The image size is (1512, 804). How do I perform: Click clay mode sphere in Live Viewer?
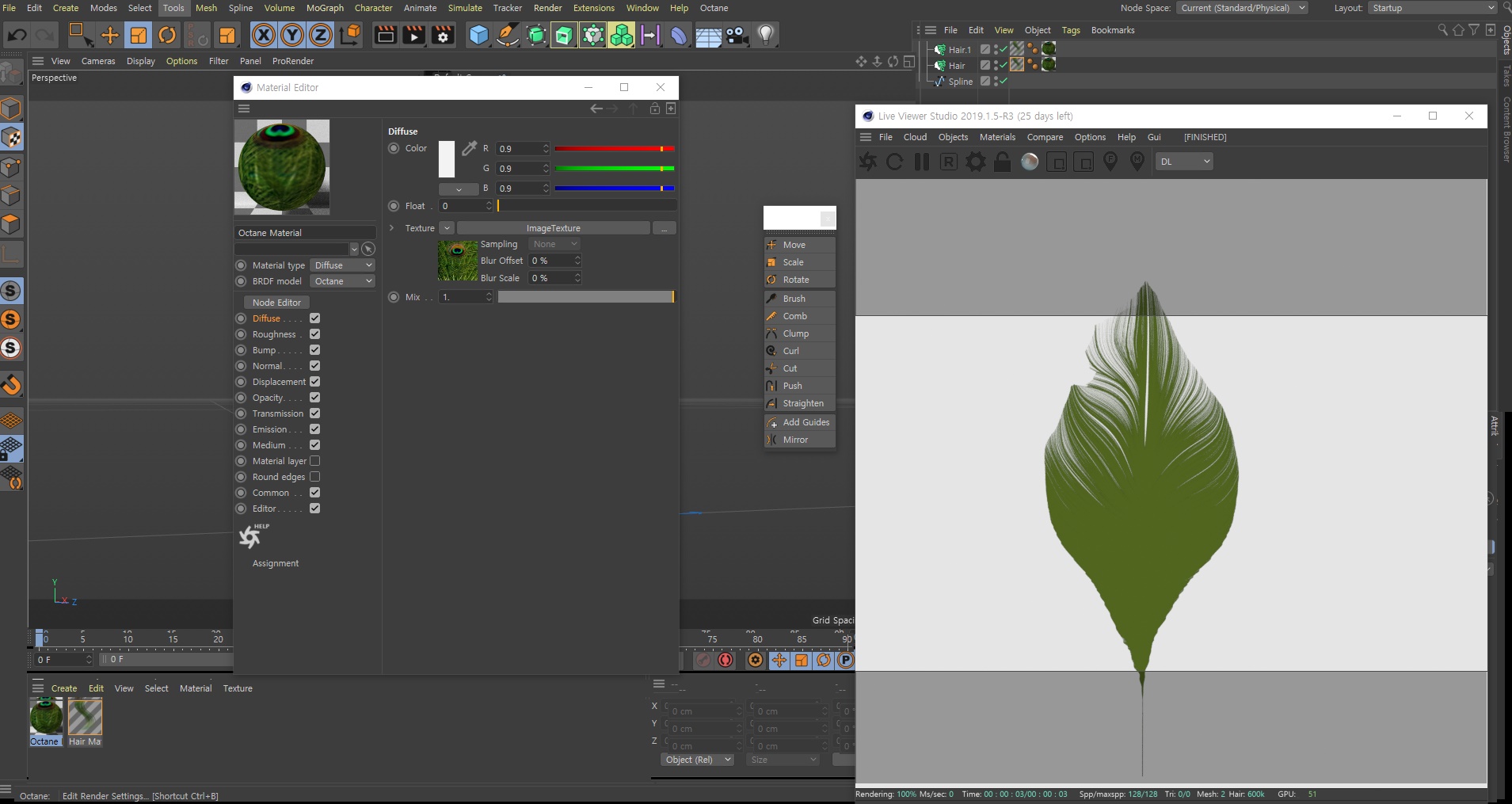tap(1030, 162)
